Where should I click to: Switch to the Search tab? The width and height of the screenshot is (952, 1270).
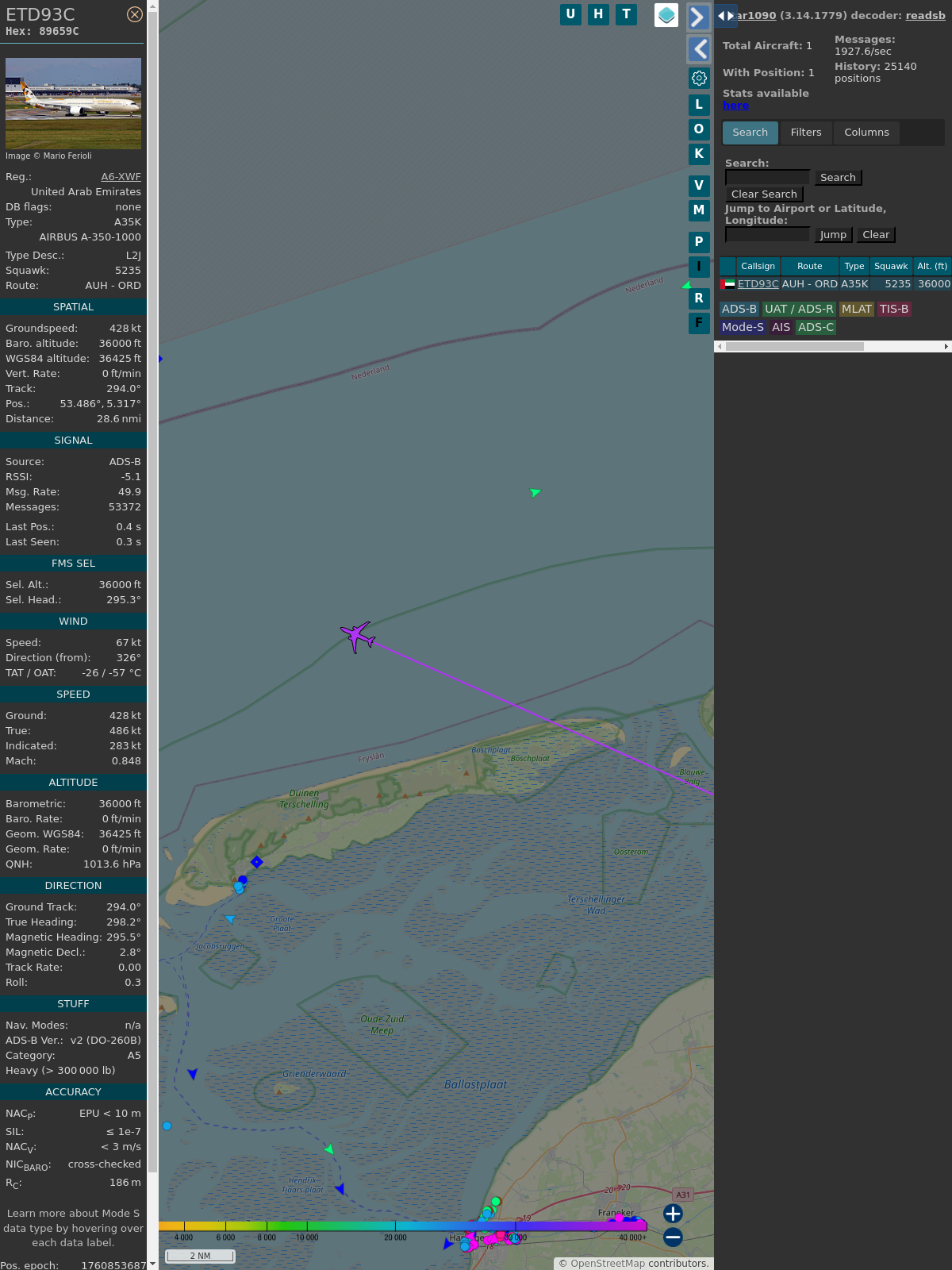tap(750, 133)
